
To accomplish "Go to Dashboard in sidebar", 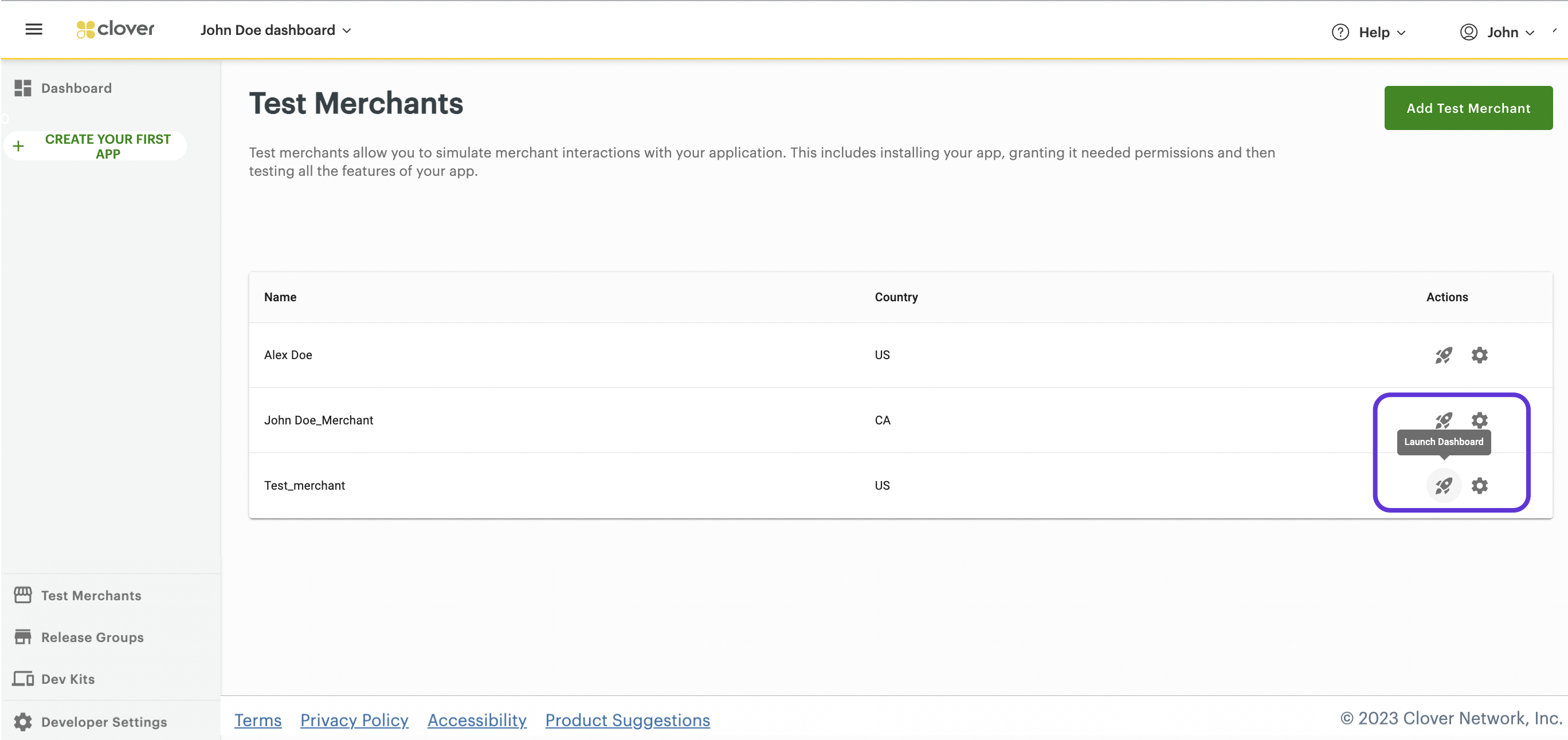I will coord(76,88).
